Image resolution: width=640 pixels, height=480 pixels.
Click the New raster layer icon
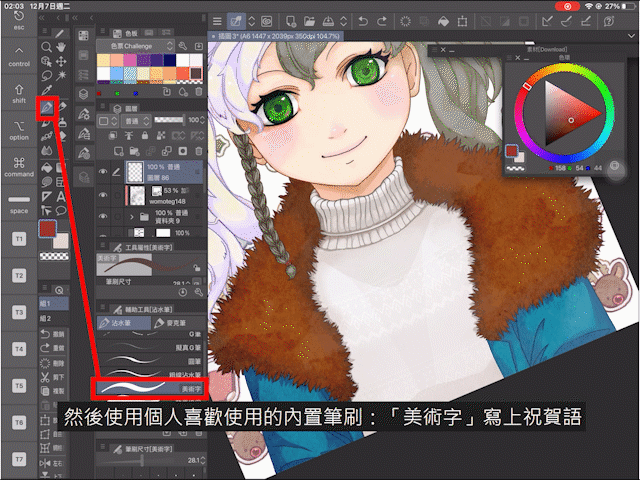(x=118, y=151)
